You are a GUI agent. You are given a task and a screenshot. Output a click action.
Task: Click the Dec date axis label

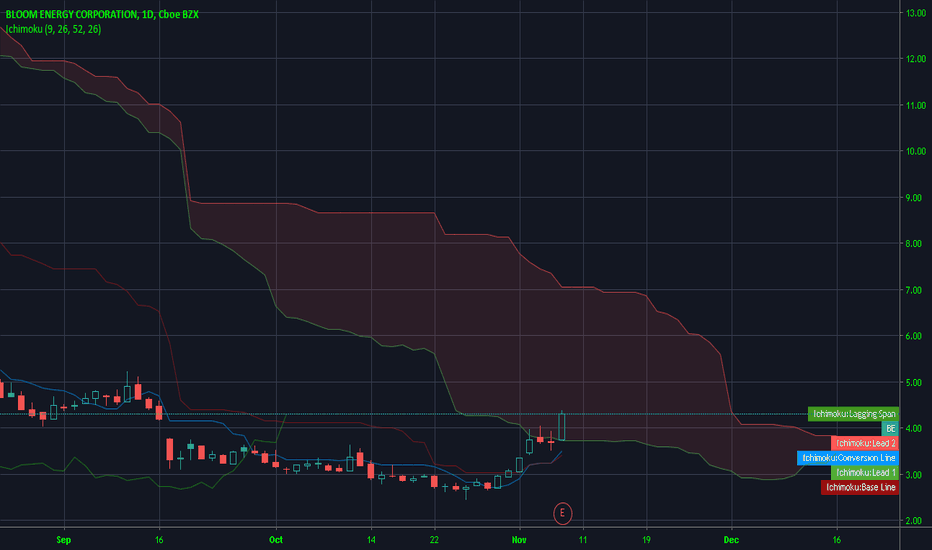point(731,540)
